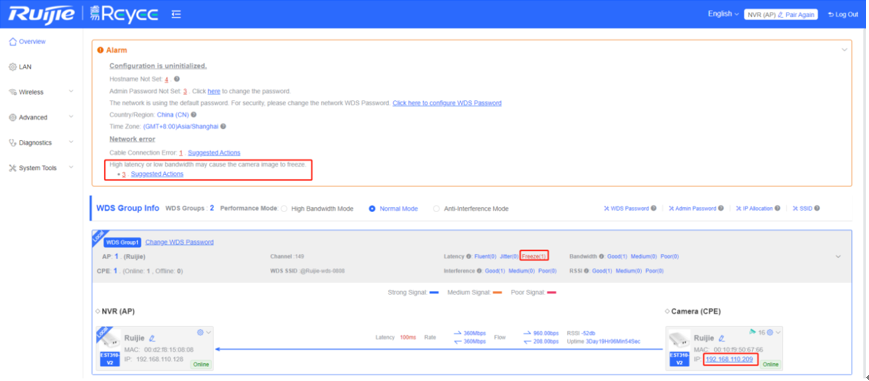Click the help icon beside the time zone

[x=223, y=126]
